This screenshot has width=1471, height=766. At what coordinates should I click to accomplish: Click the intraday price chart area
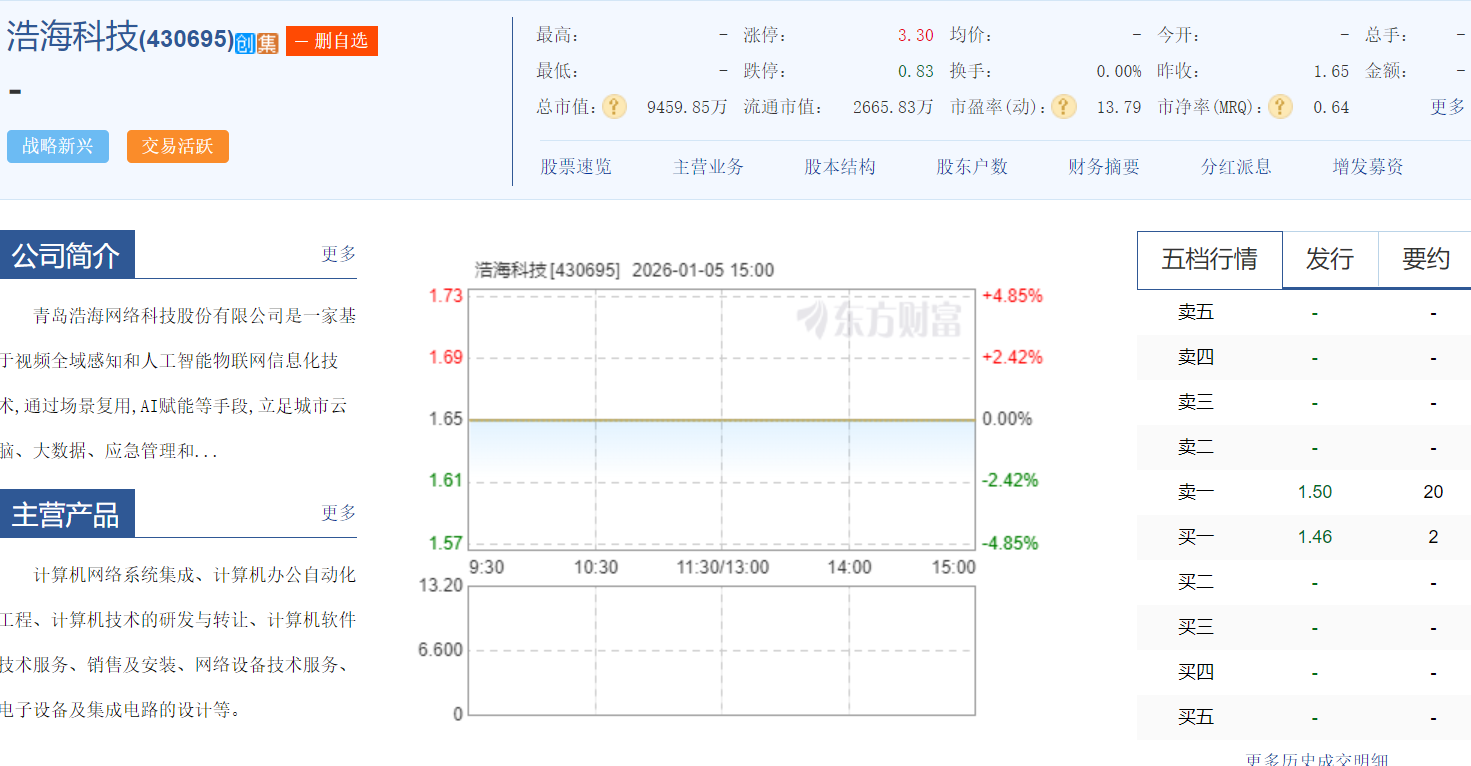pyautogui.click(x=722, y=419)
